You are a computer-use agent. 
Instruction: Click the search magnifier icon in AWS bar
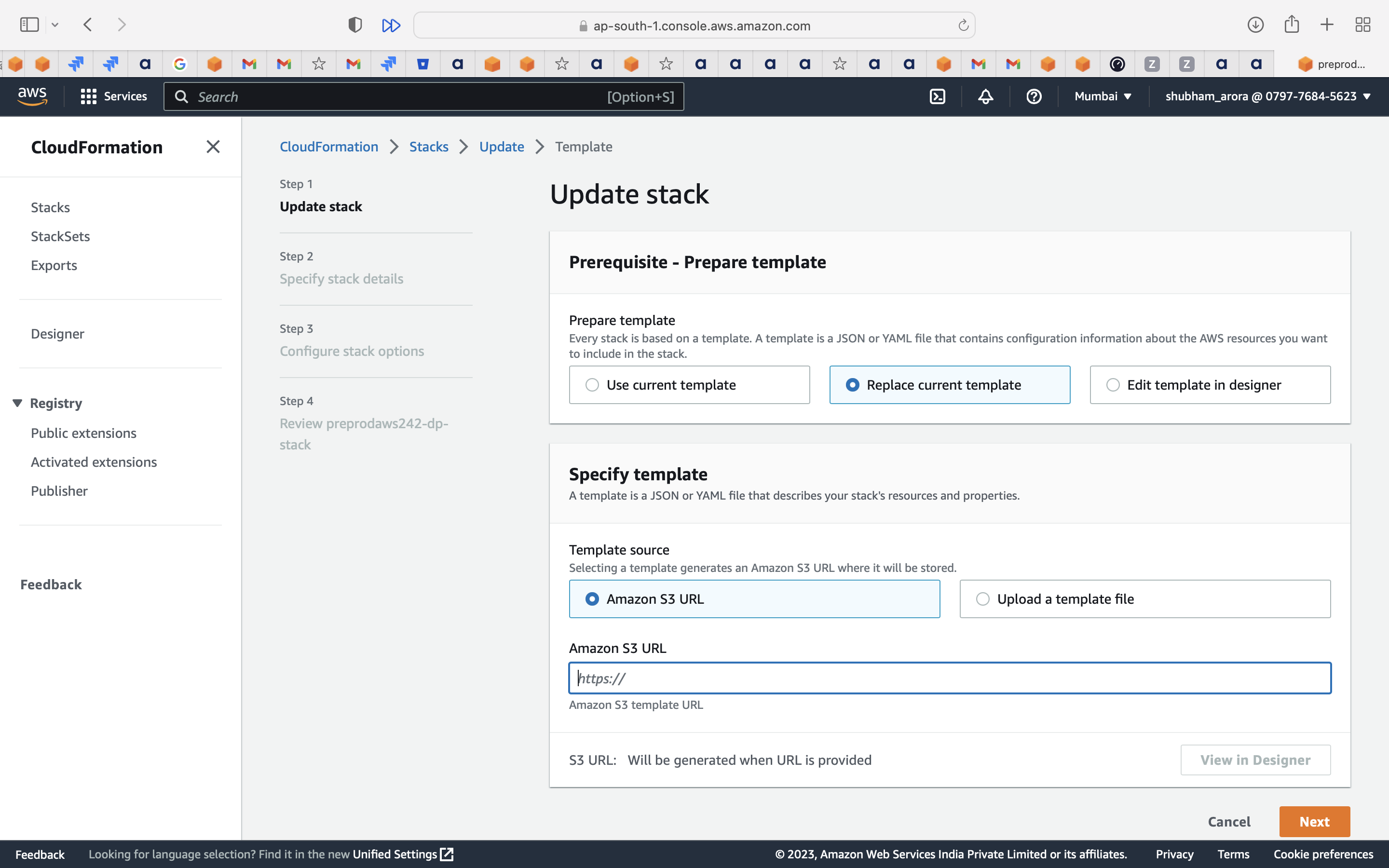pyautogui.click(x=181, y=96)
